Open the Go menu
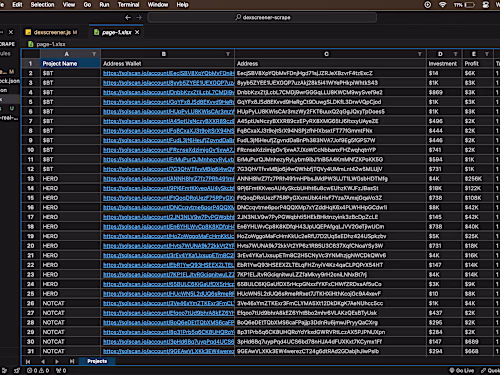The height and width of the screenshot is (375, 500). 87,5
